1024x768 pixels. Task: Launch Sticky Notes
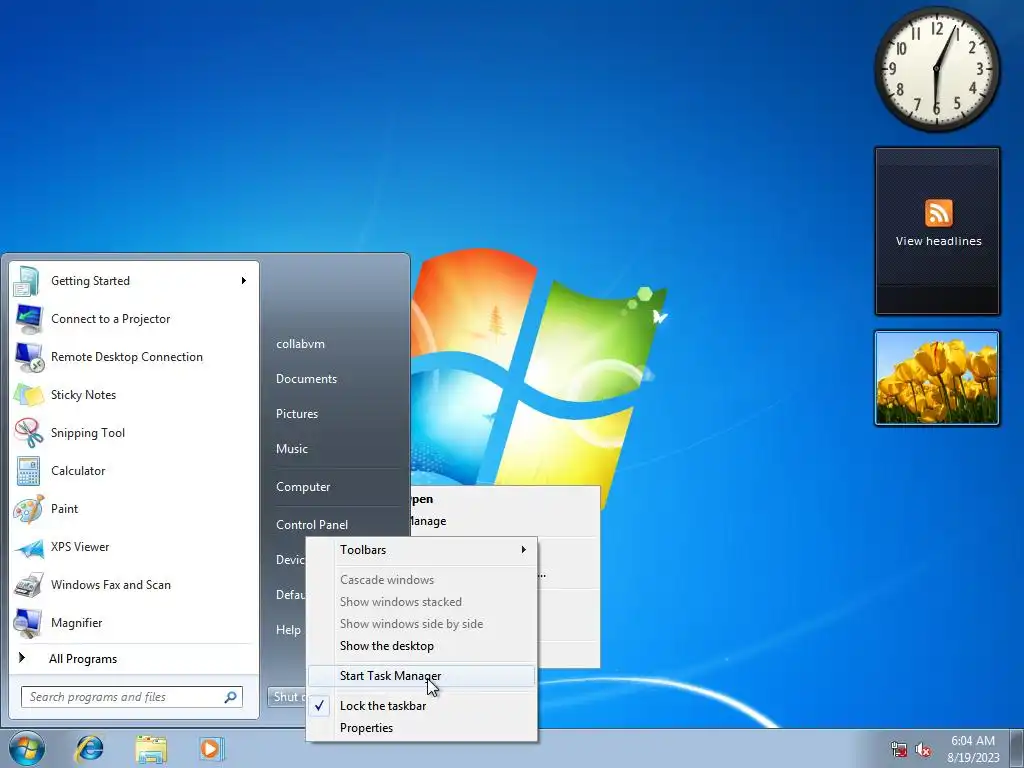pos(134,394)
